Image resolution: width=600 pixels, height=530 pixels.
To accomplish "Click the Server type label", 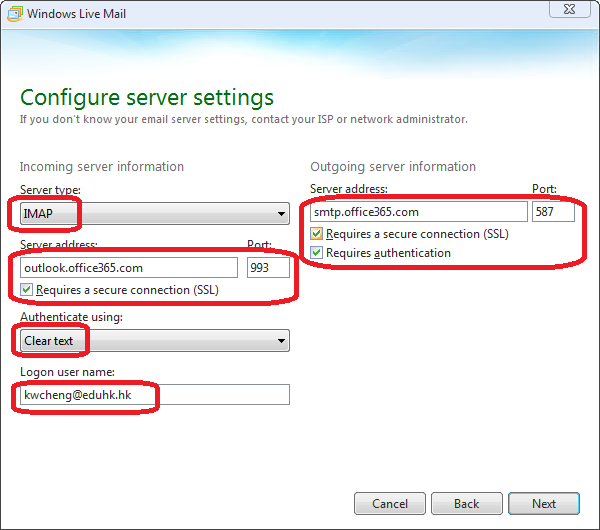I will [x=50, y=190].
